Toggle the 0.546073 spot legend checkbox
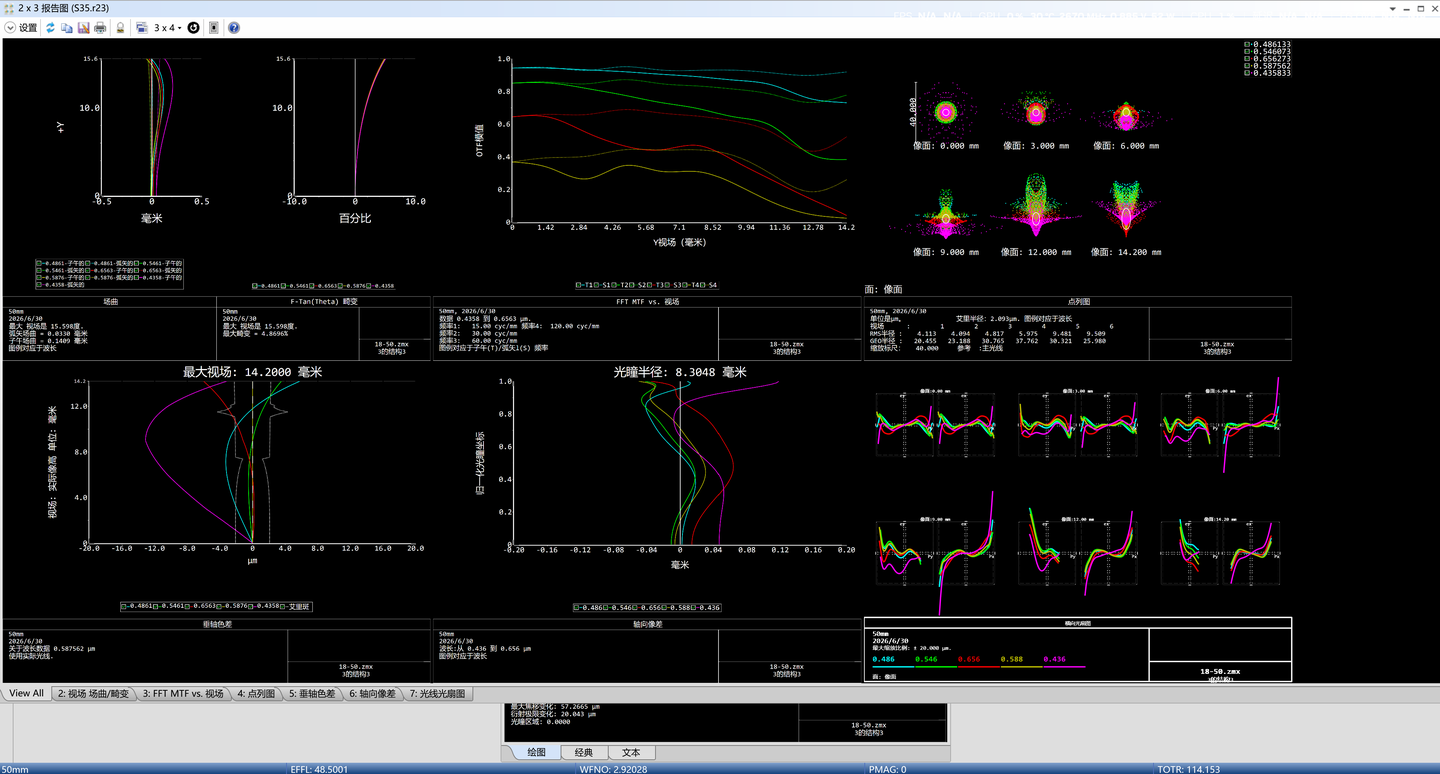 coord(1247,52)
